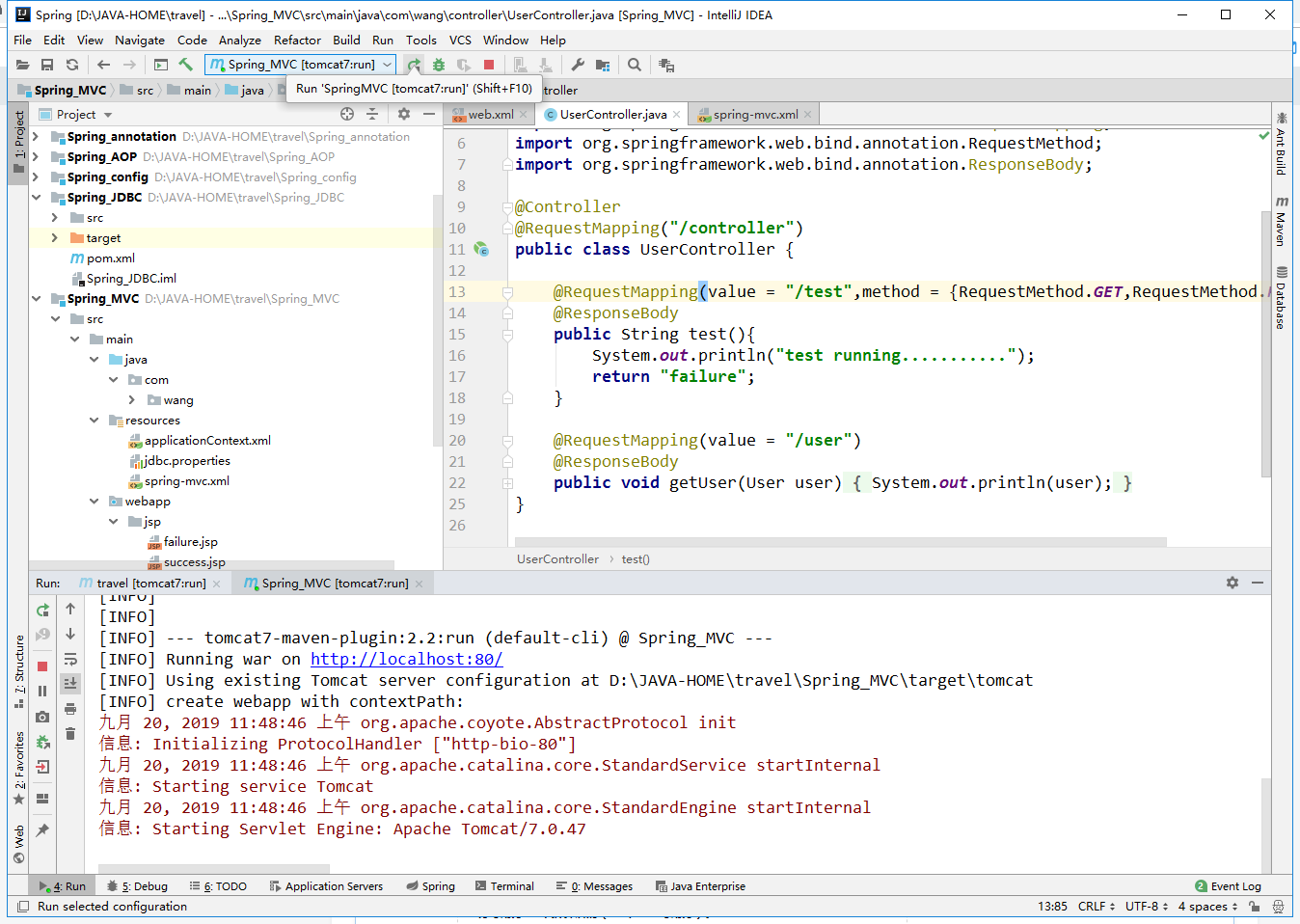Click the Save All disk icon

click(x=47, y=65)
